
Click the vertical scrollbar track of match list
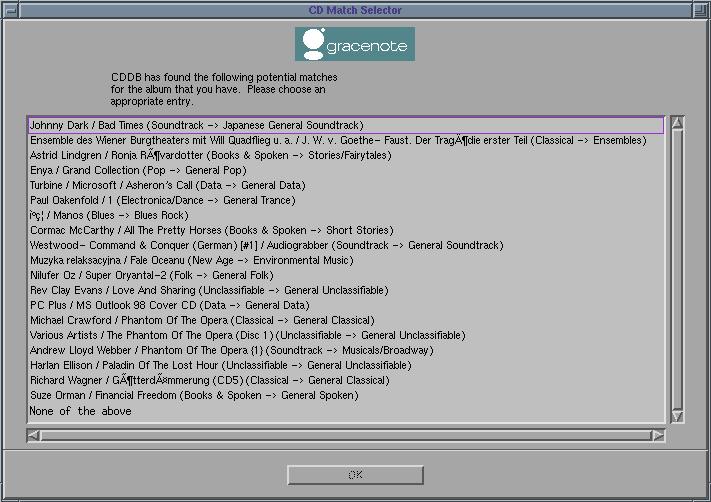(677, 269)
